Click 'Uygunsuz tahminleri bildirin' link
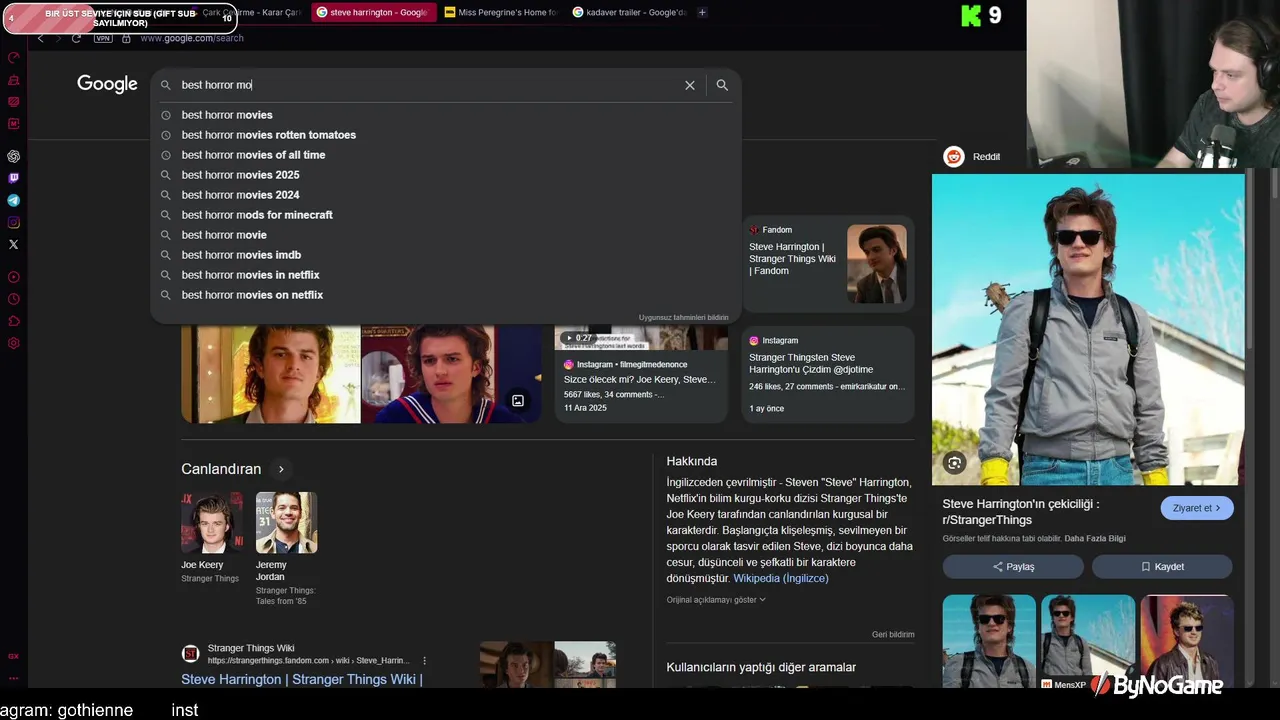 click(x=684, y=317)
